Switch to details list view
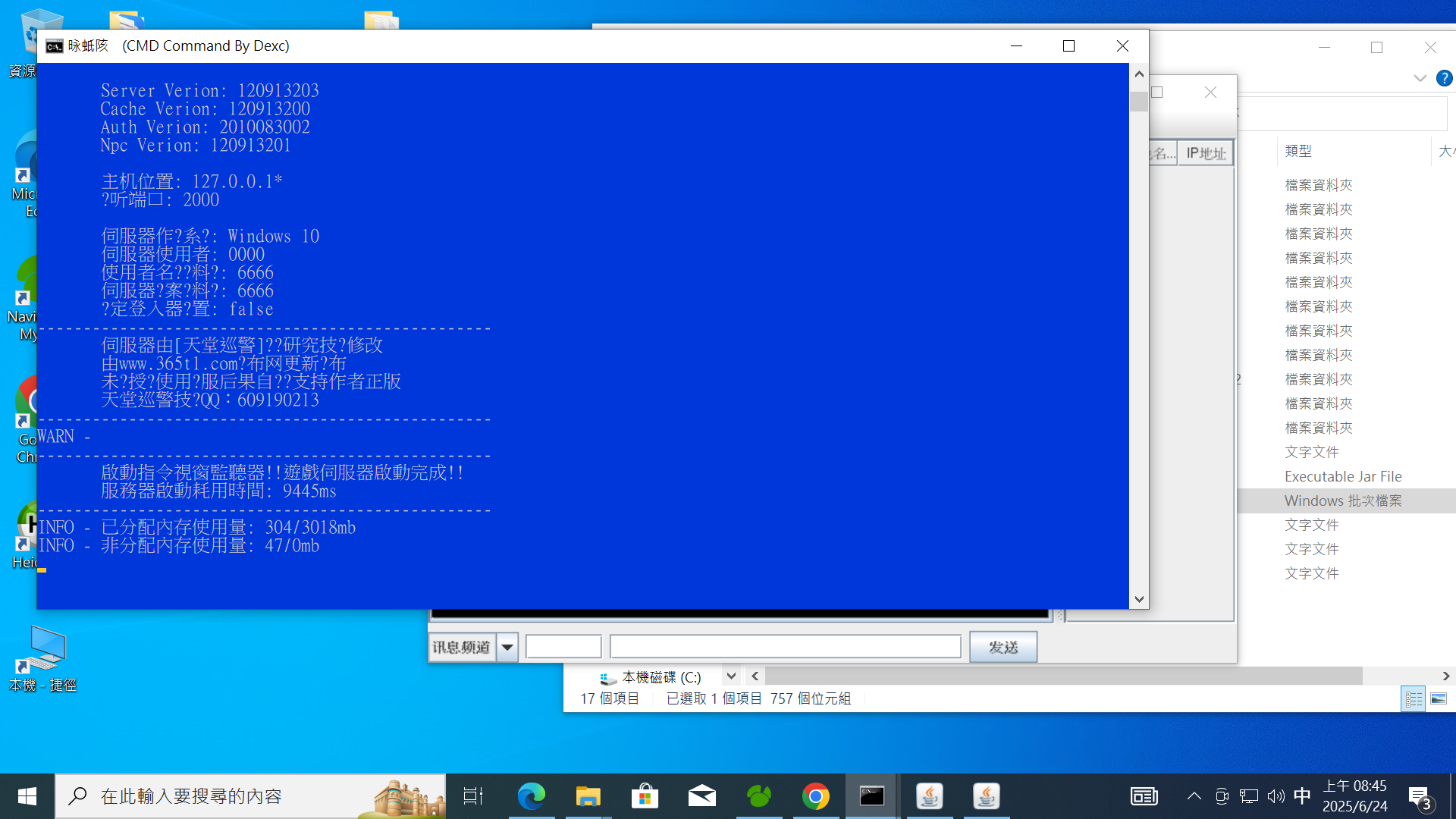Viewport: 1456px width, 819px height. (1414, 699)
